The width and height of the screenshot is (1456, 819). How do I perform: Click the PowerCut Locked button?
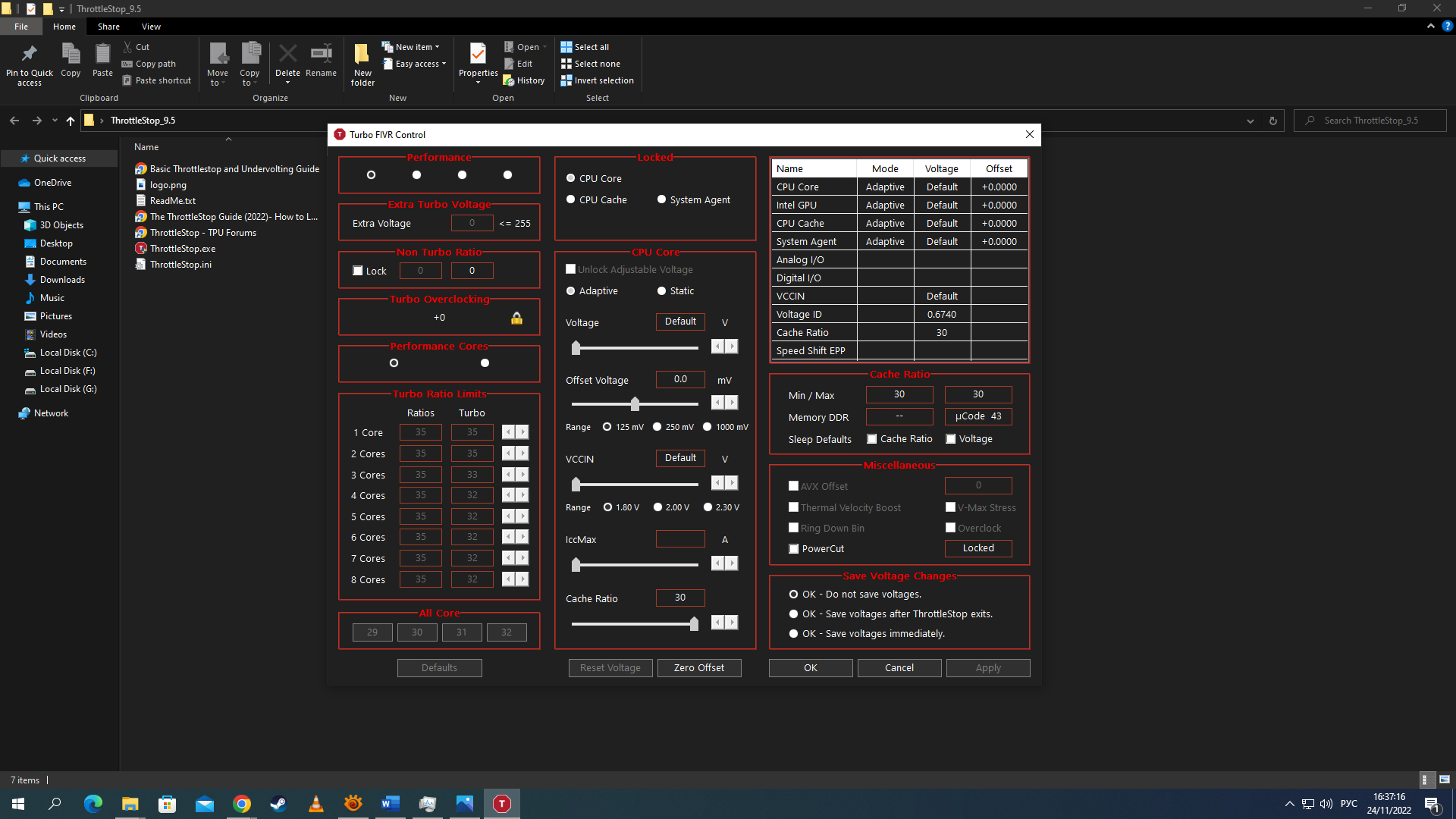pyautogui.click(x=978, y=548)
